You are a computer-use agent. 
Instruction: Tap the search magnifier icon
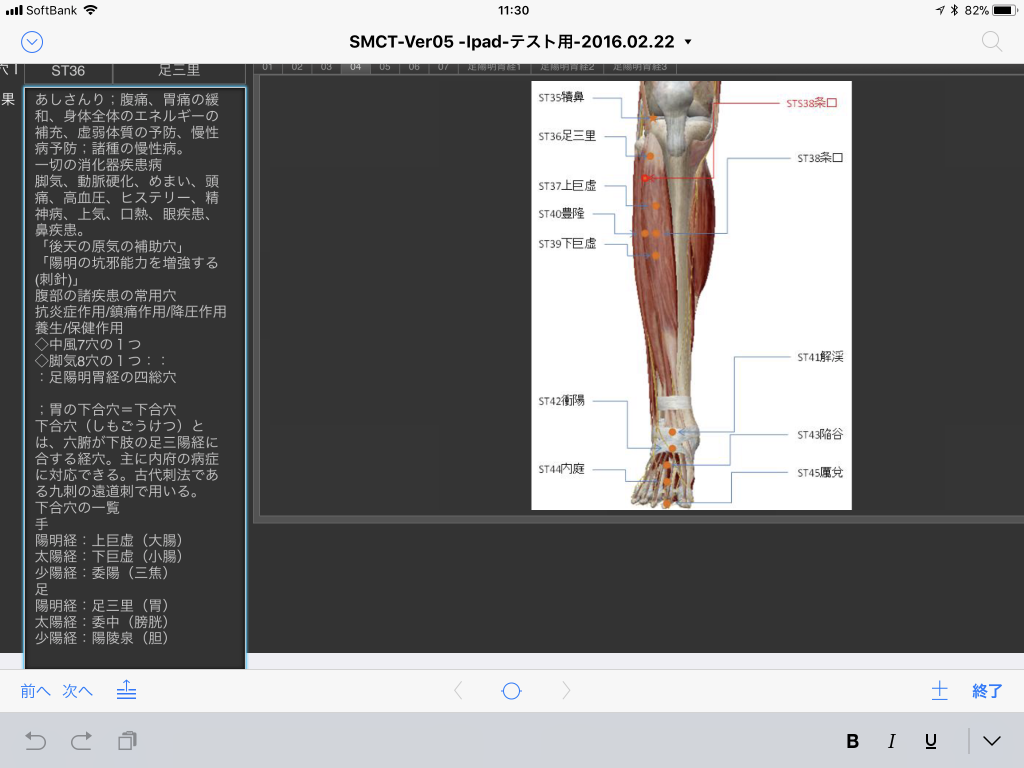(x=991, y=41)
